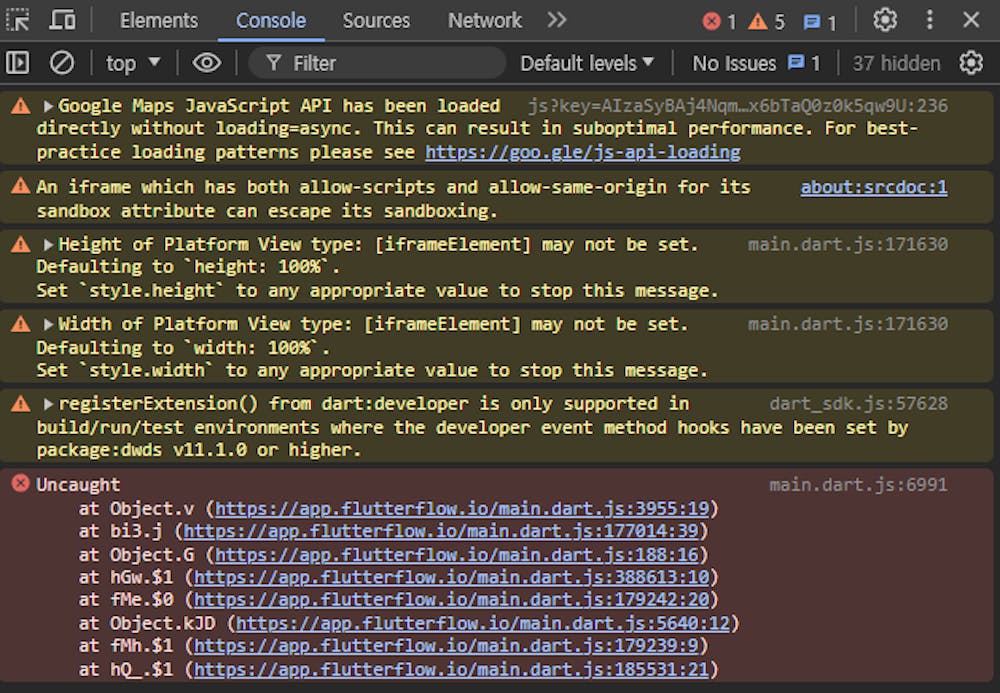
Task: Open the goo.gle/js-api-loading link
Action: (x=582, y=152)
